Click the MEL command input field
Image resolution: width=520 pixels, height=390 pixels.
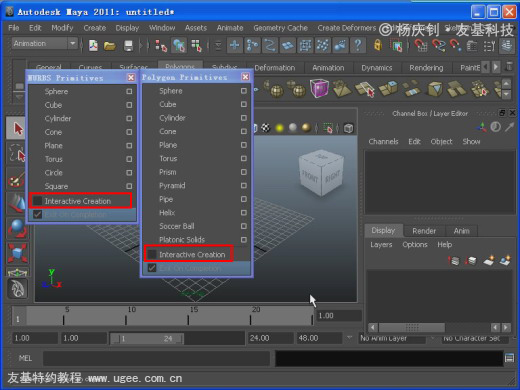(x=156, y=358)
